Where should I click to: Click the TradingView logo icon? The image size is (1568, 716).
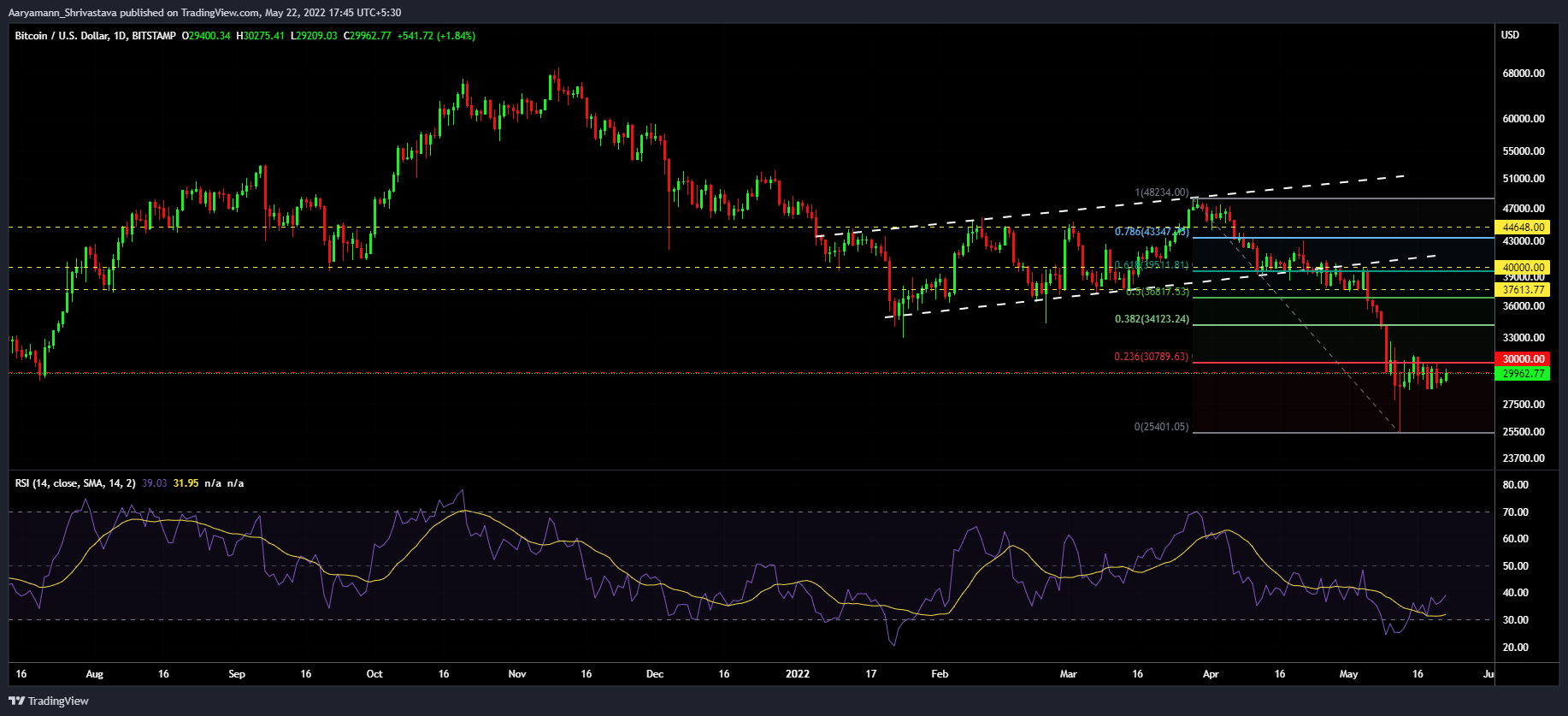click(x=17, y=701)
